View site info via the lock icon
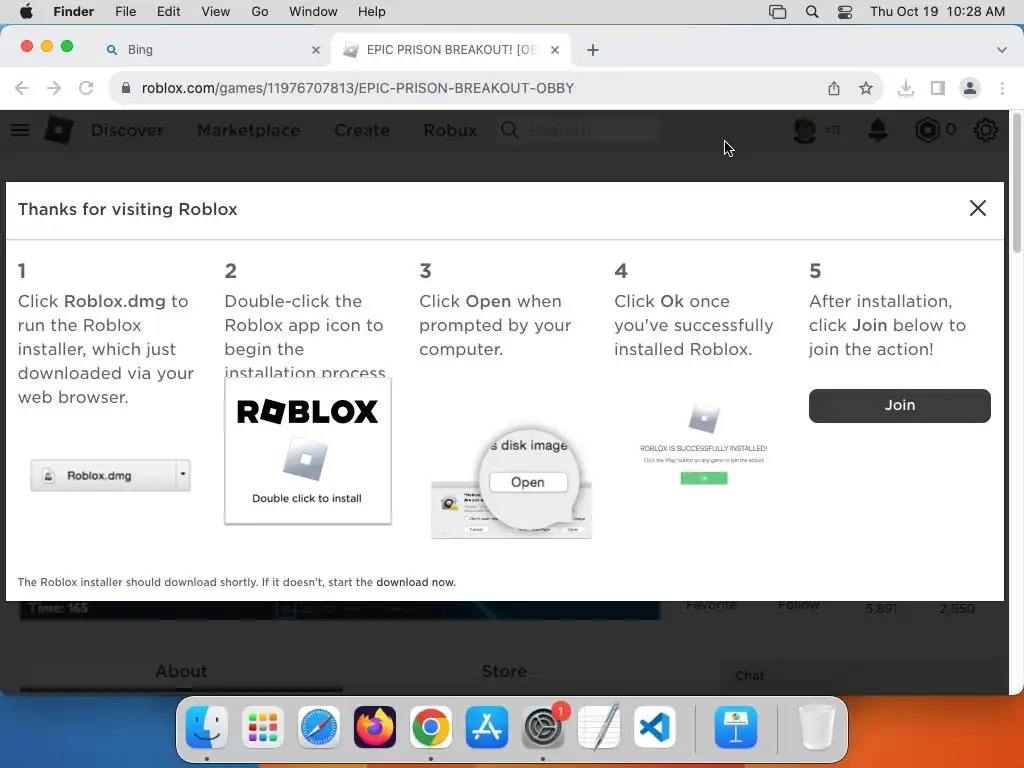Image resolution: width=1024 pixels, height=768 pixels. pos(126,88)
